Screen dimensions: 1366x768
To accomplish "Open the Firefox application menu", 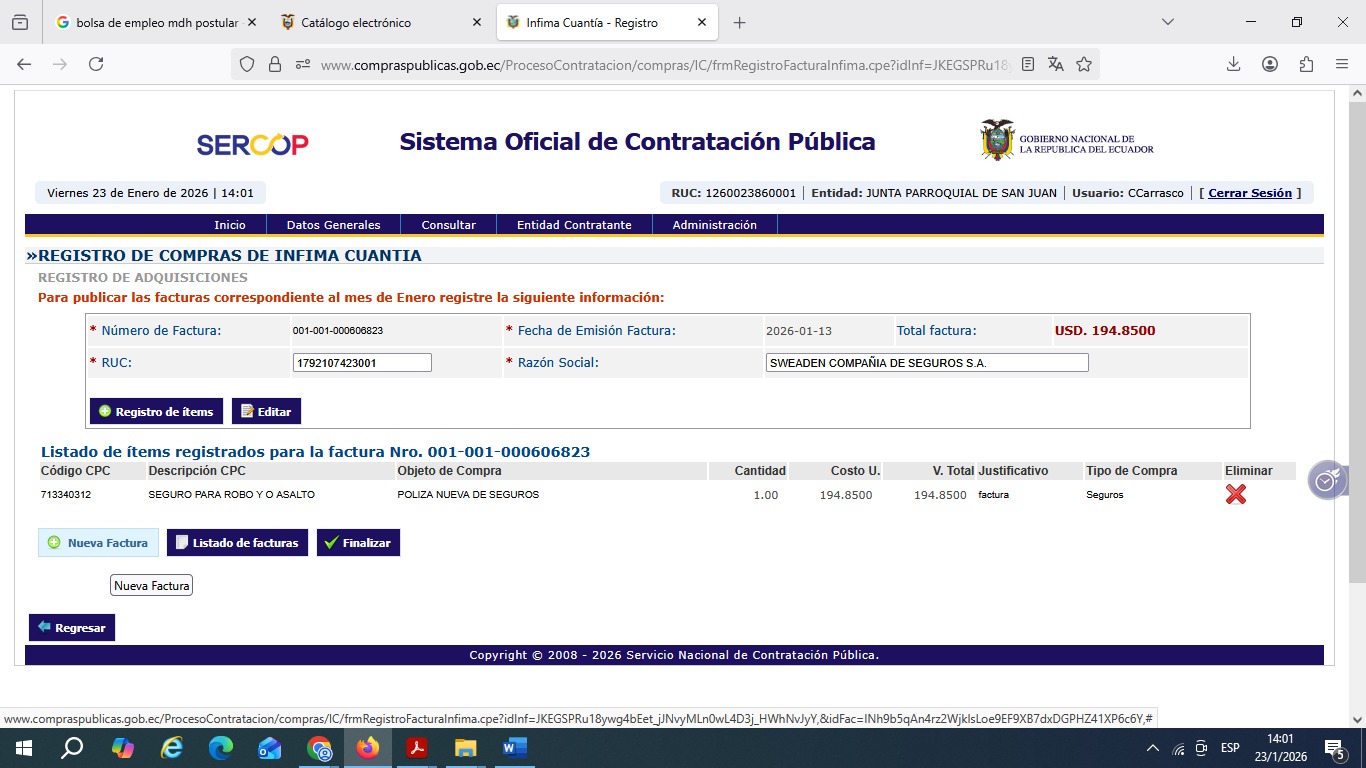I will pyautogui.click(x=1342, y=64).
